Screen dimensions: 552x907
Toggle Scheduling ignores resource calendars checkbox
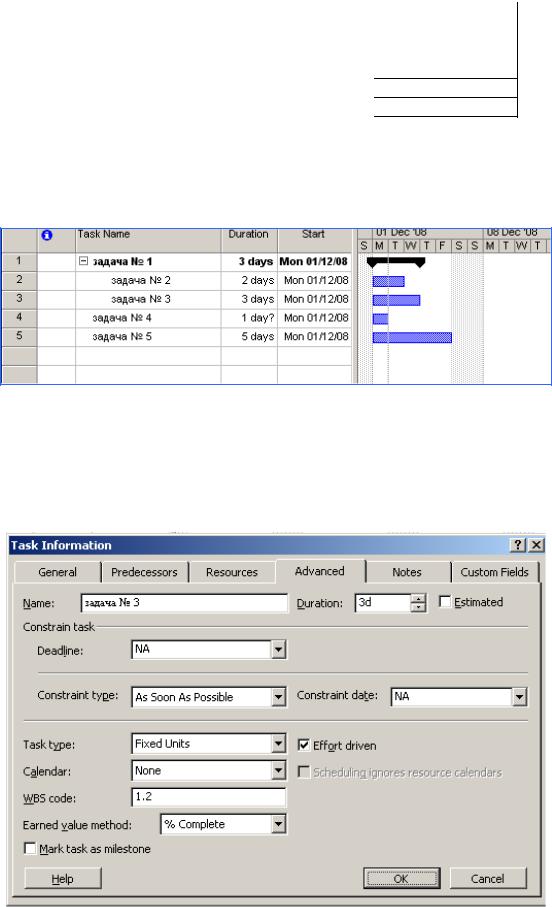pos(303,772)
